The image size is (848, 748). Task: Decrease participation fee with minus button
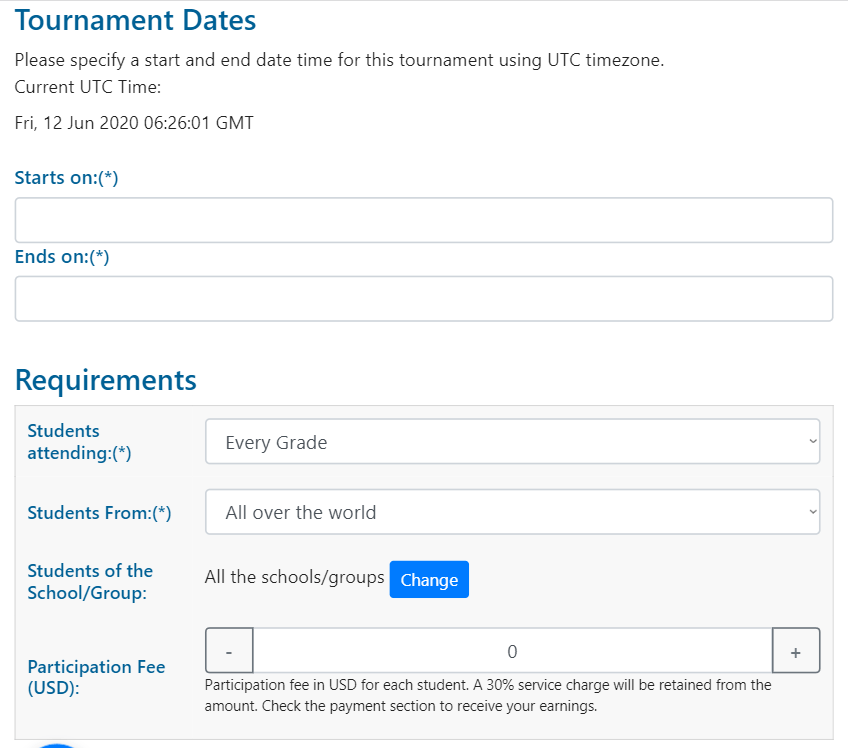coord(229,651)
